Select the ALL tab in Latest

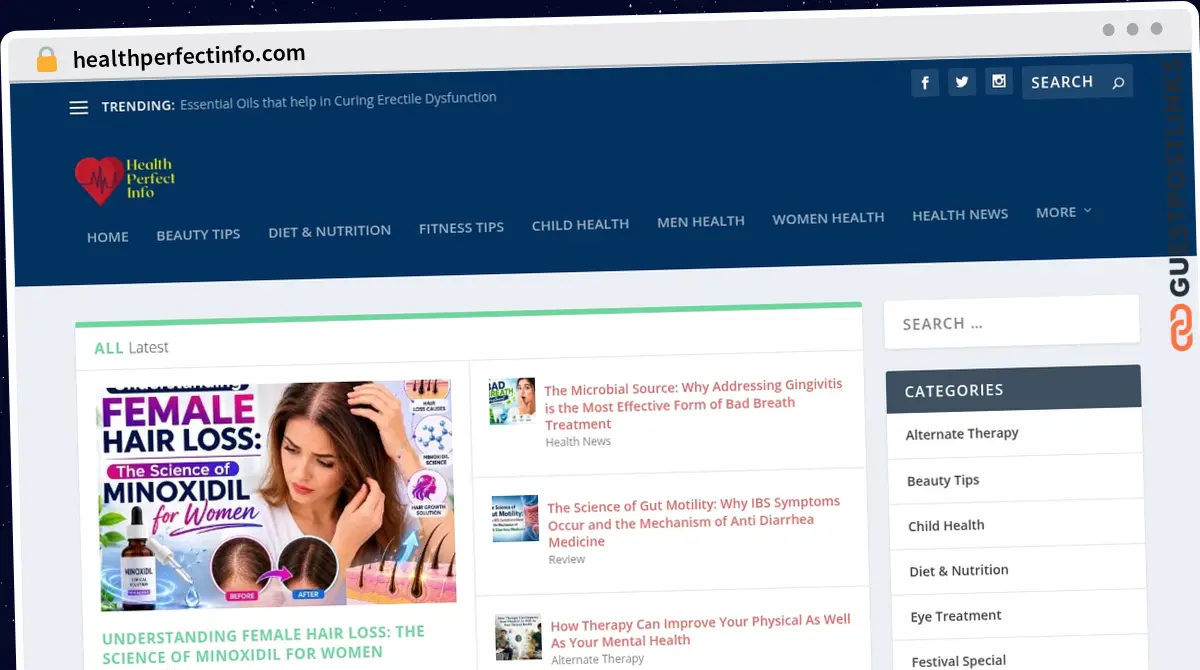tap(109, 348)
